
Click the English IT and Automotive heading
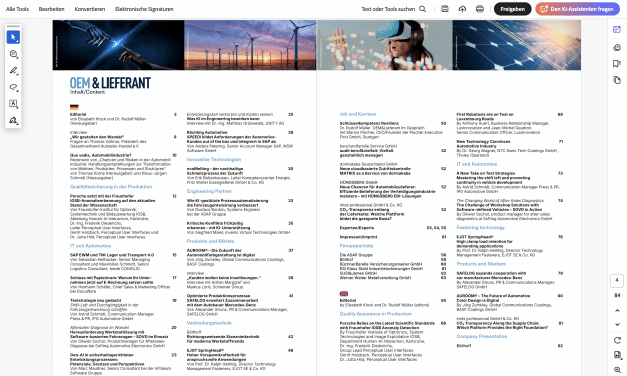click(x=477, y=164)
